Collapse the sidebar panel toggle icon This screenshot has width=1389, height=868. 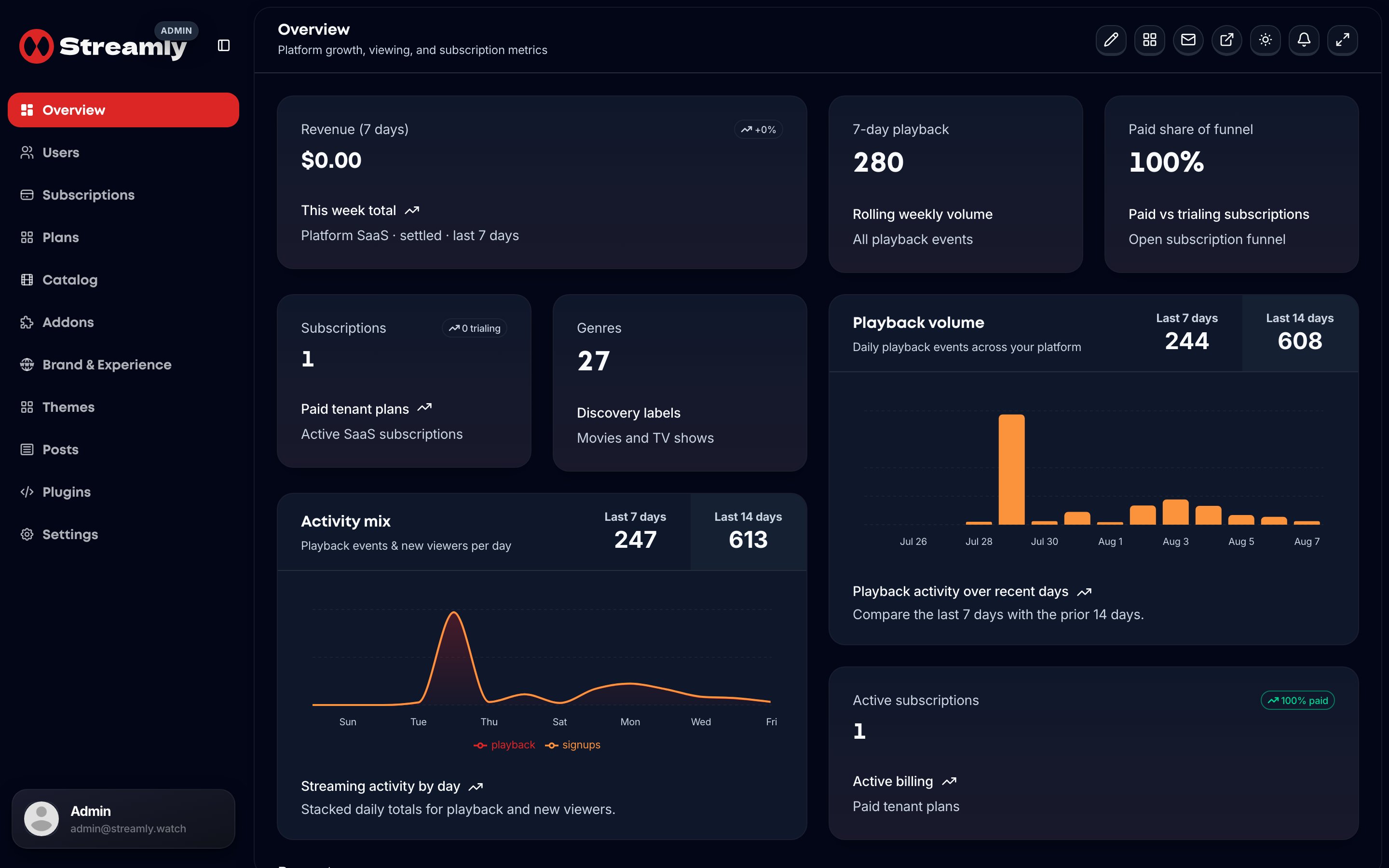pyautogui.click(x=224, y=45)
